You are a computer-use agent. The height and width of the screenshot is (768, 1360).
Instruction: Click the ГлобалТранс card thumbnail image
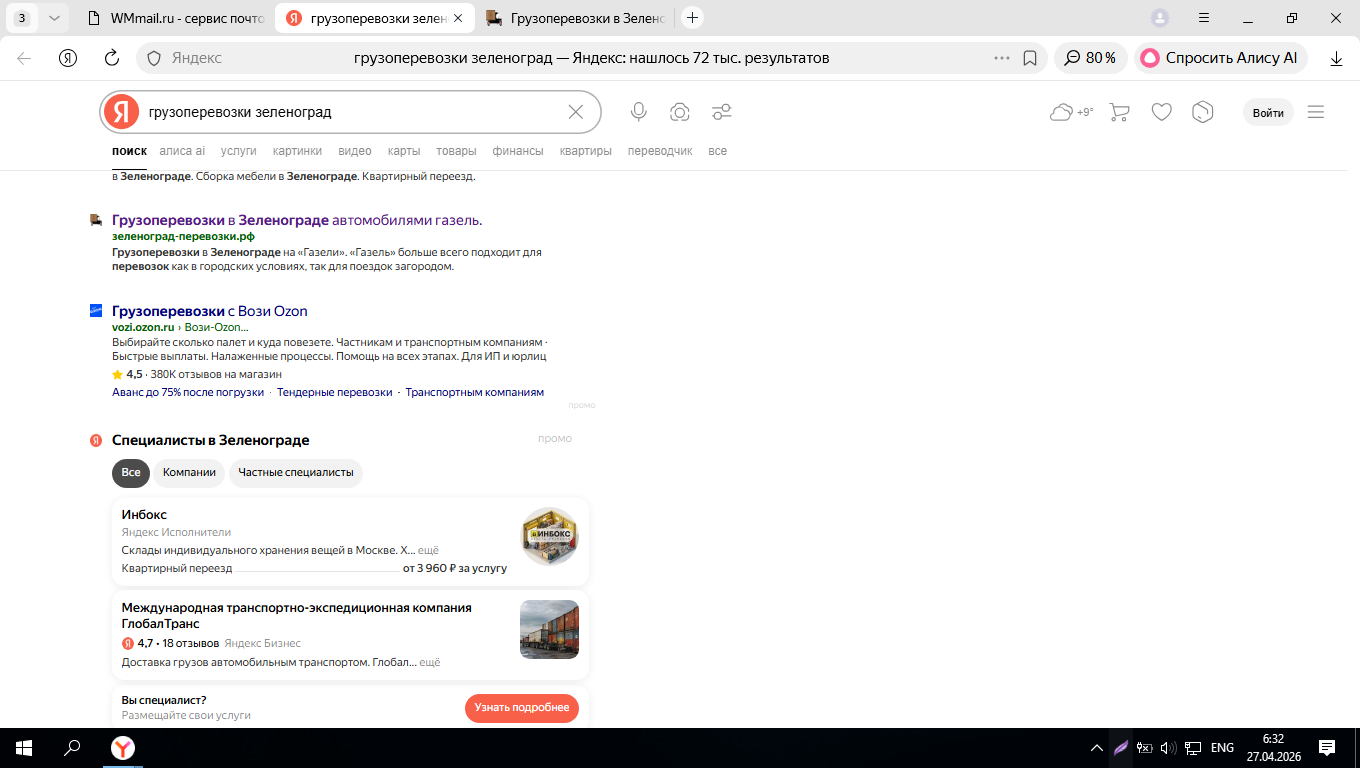tap(550, 629)
